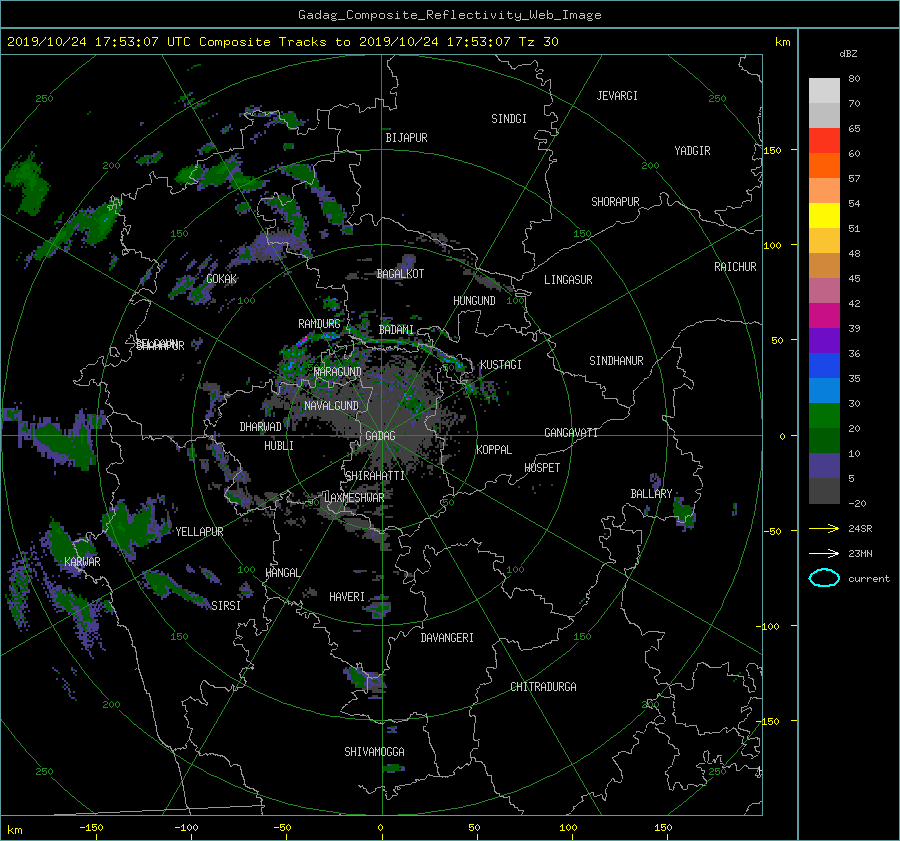The height and width of the screenshot is (841, 900).
Task: Click the SHIRAHATTI city label
Action: point(375,476)
